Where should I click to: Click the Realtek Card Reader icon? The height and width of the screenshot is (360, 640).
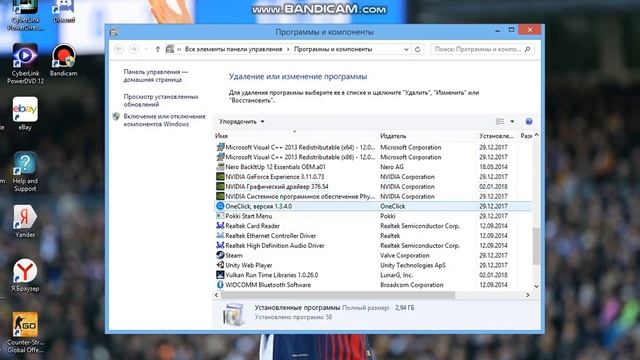click(x=220, y=226)
